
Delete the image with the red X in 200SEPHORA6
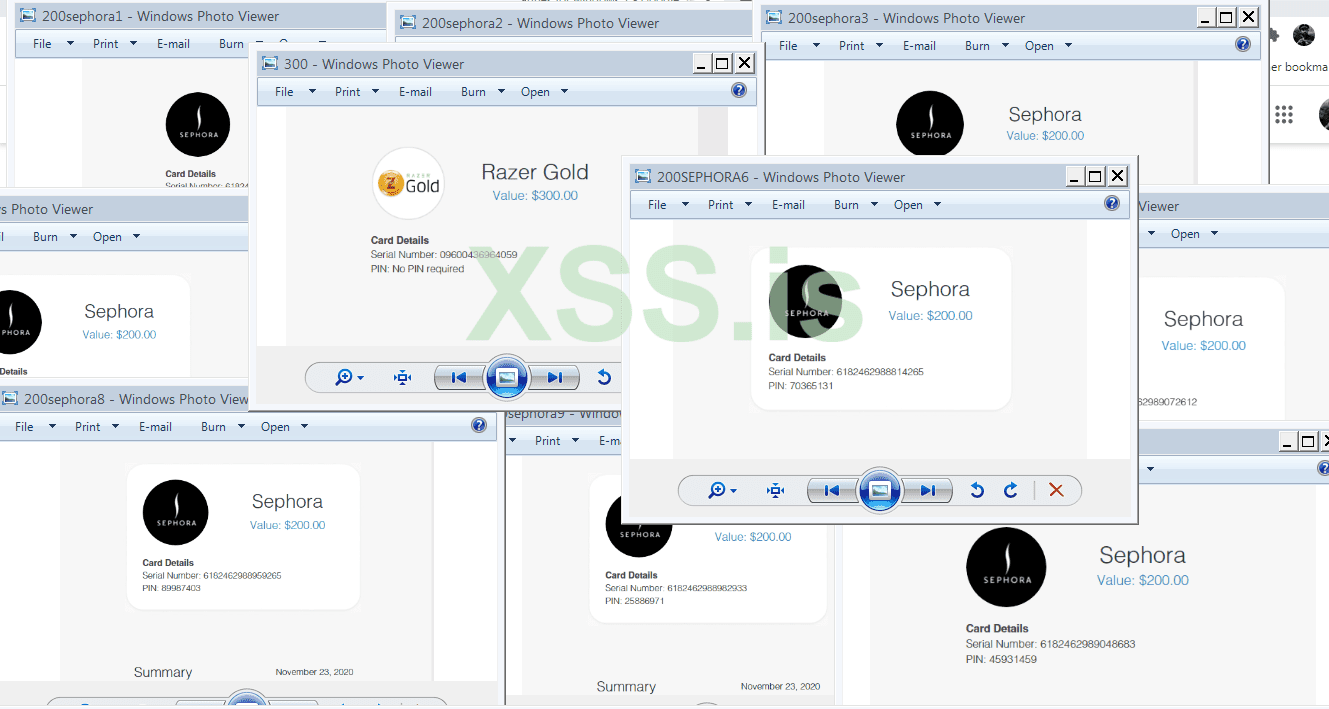(x=1056, y=490)
